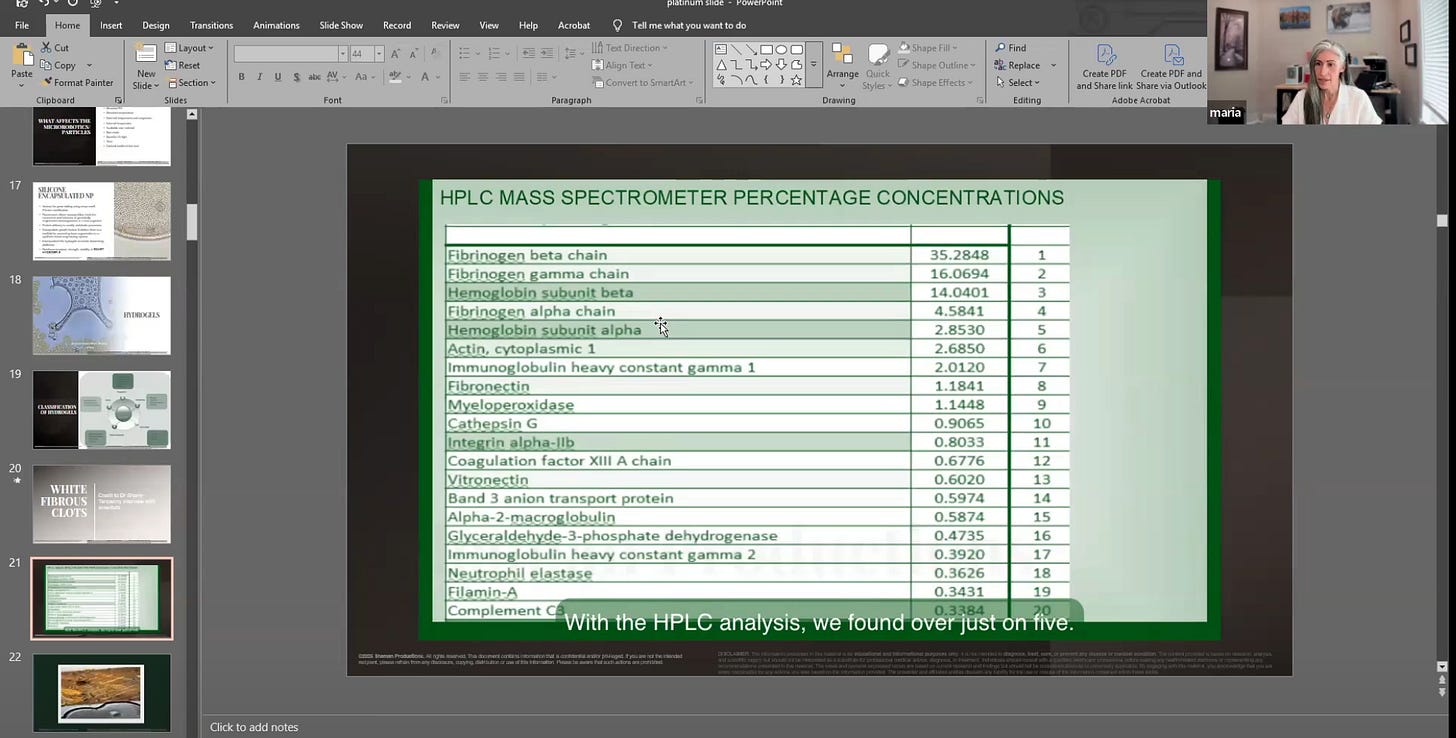Select the straight Line shape
Viewport: 1456px width, 738px height.
point(736,49)
